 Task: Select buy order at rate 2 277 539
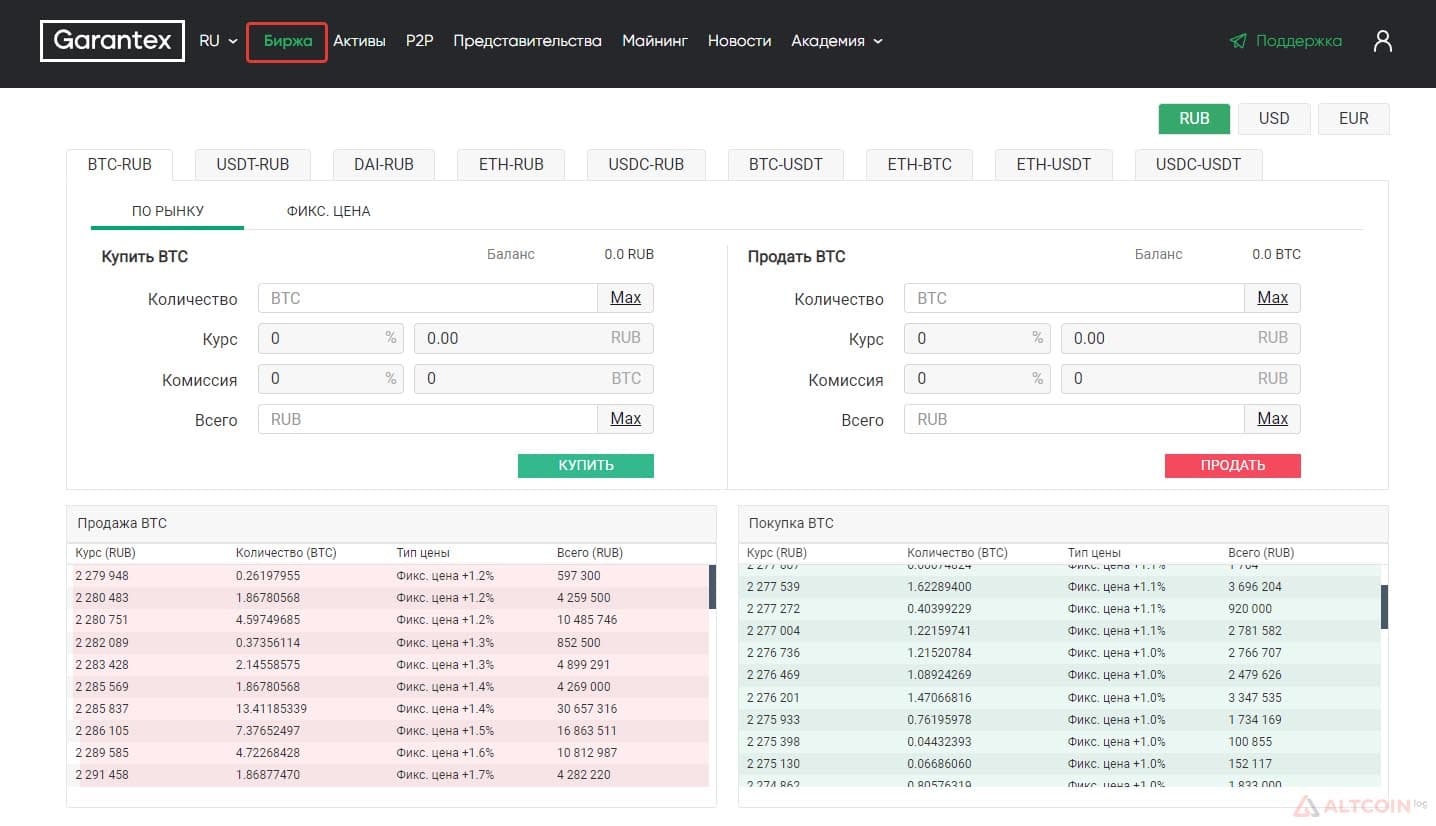click(1060, 587)
